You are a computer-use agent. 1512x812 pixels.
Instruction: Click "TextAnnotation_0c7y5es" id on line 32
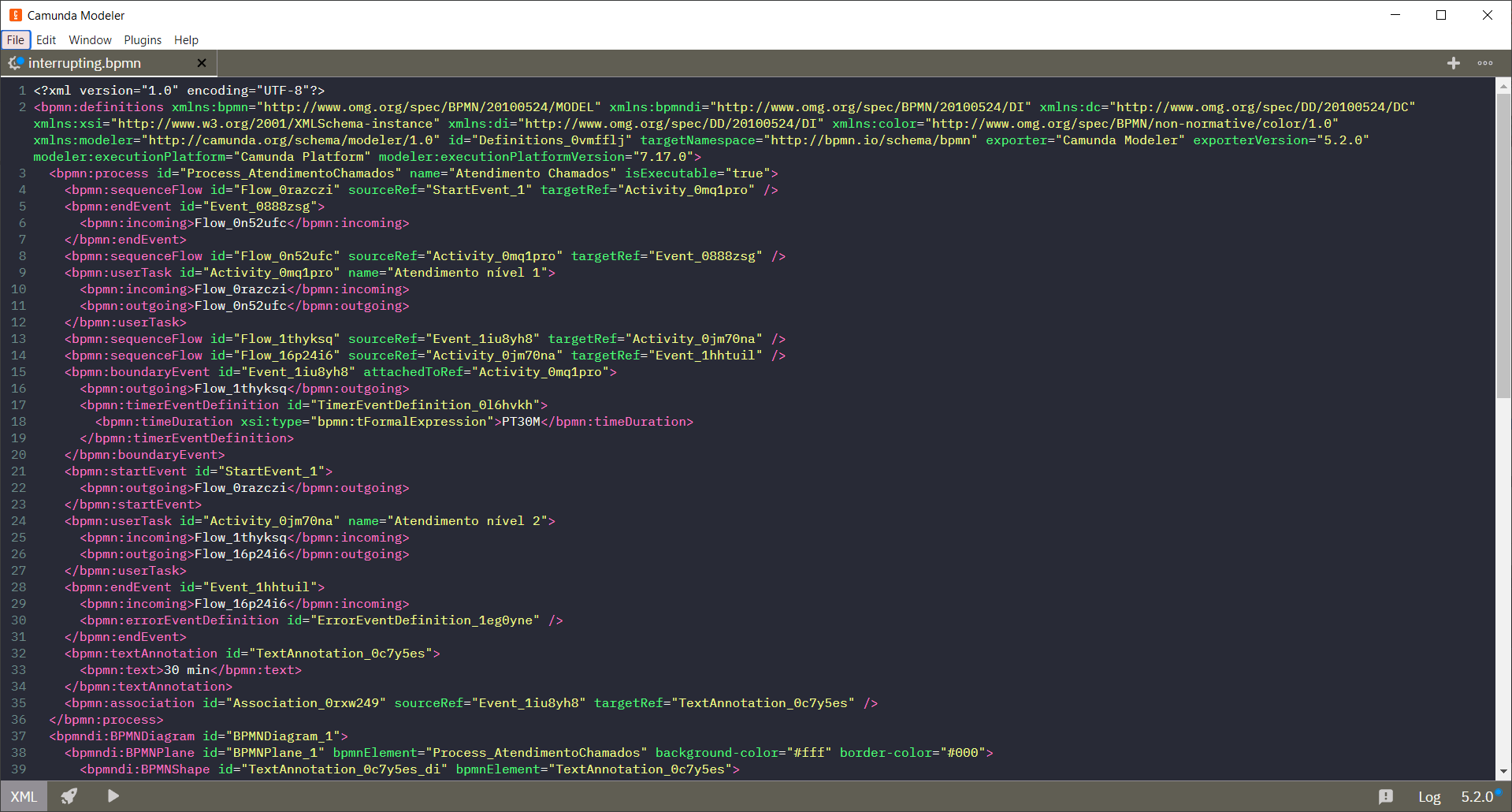pyautogui.click(x=340, y=653)
